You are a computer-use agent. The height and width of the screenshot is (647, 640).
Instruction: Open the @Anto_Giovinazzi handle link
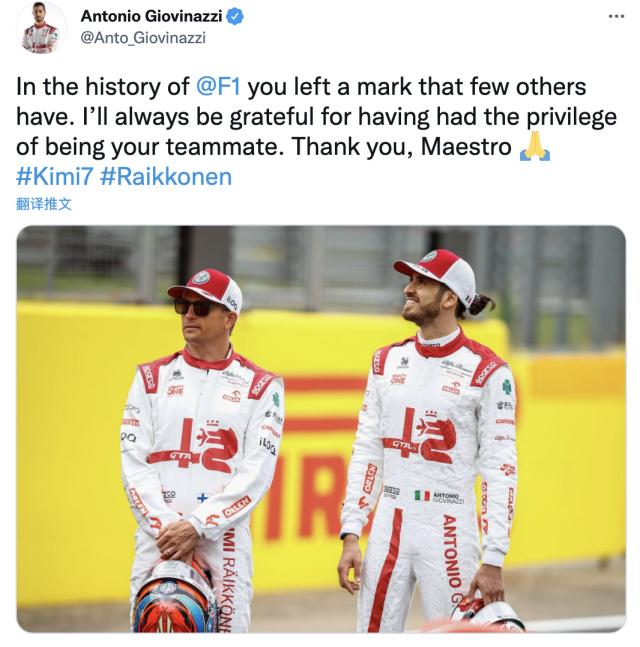coord(143,38)
